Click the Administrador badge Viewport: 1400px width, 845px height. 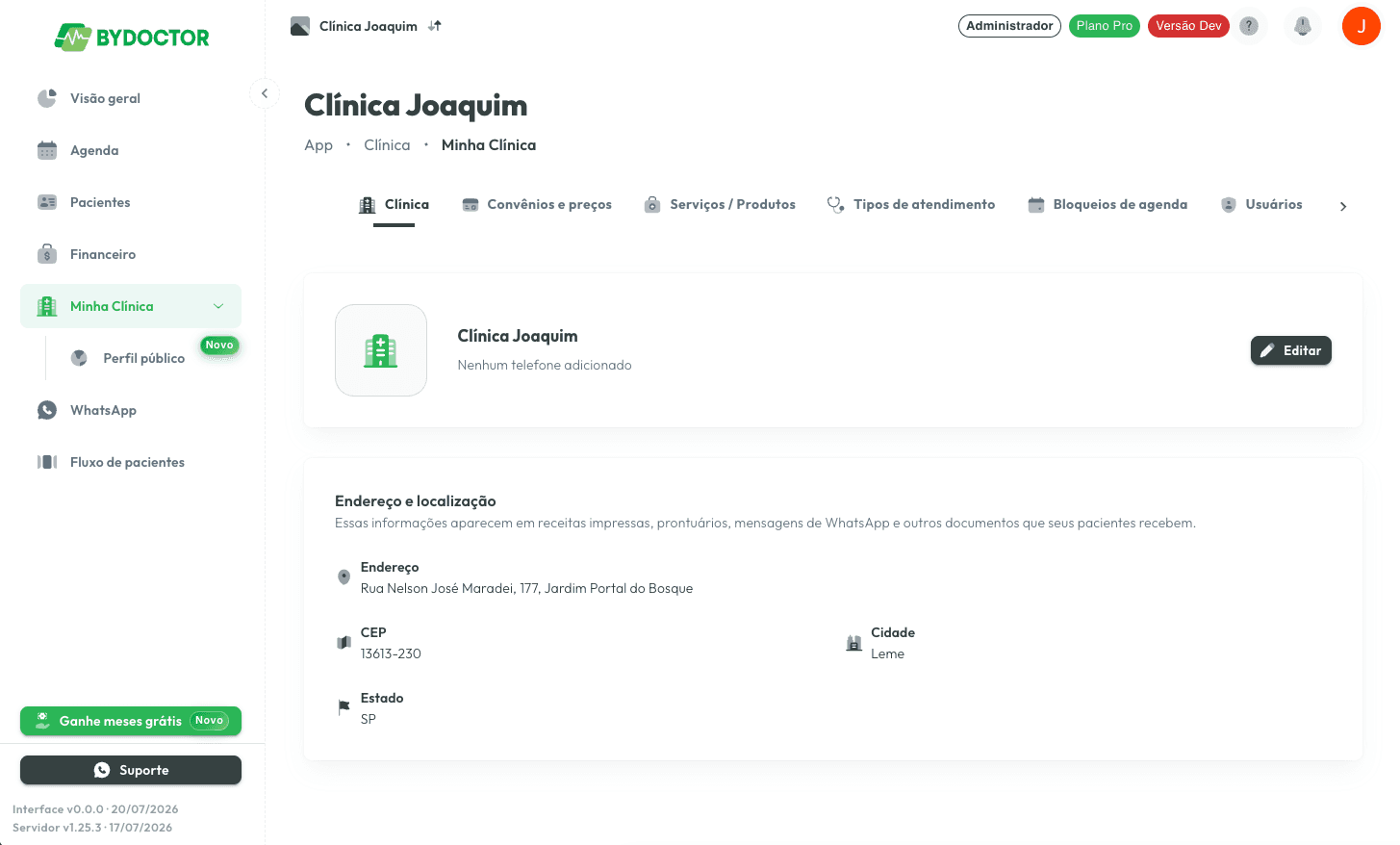tap(1009, 26)
